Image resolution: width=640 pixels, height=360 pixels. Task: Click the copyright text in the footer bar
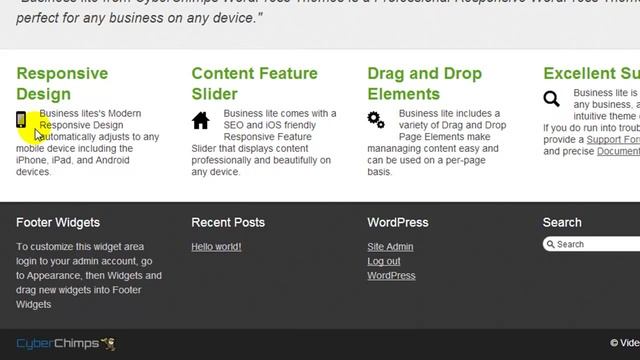(x=625, y=343)
